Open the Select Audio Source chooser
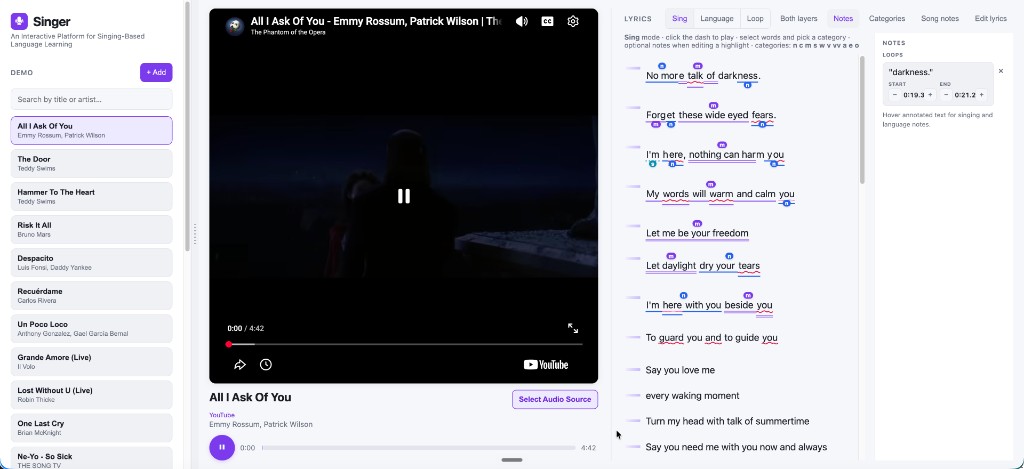The width and height of the screenshot is (1024, 469). pyautogui.click(x=554, y=399)
